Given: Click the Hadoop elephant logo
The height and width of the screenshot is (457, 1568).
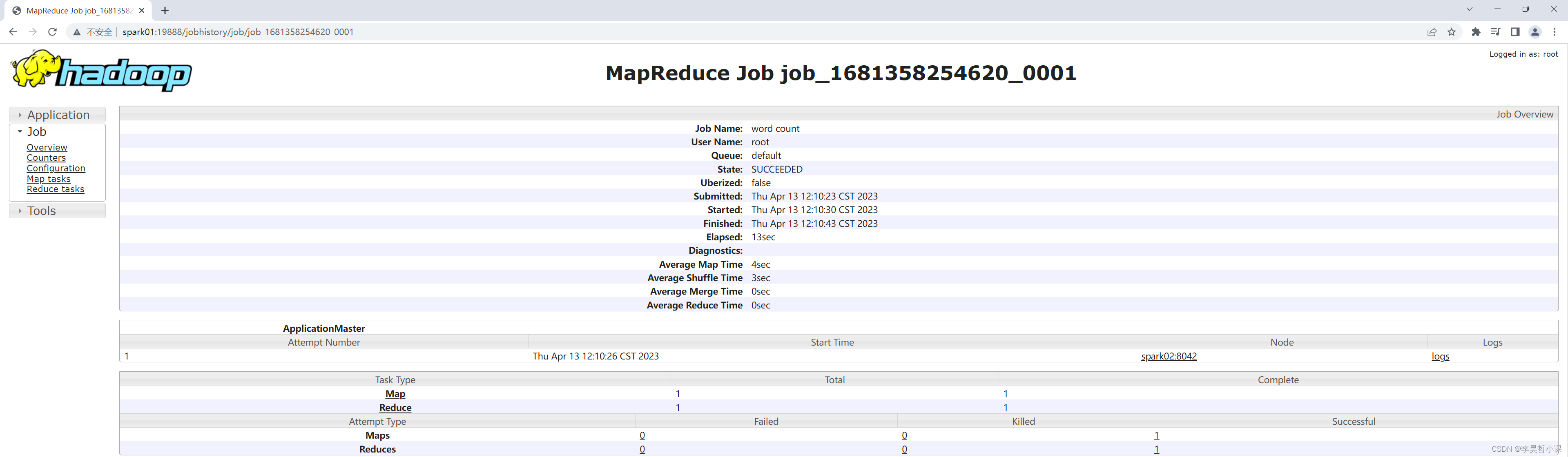Looking at the screenshot, I should (101, 71).
